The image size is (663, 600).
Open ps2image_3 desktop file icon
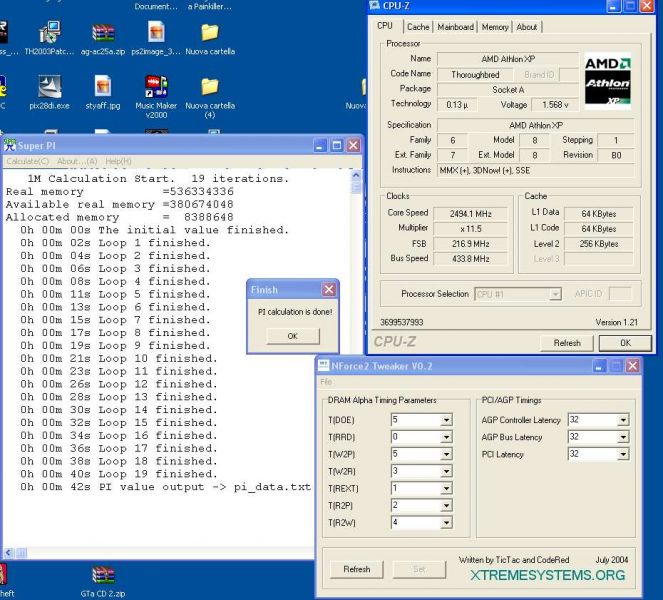[156, 38]
